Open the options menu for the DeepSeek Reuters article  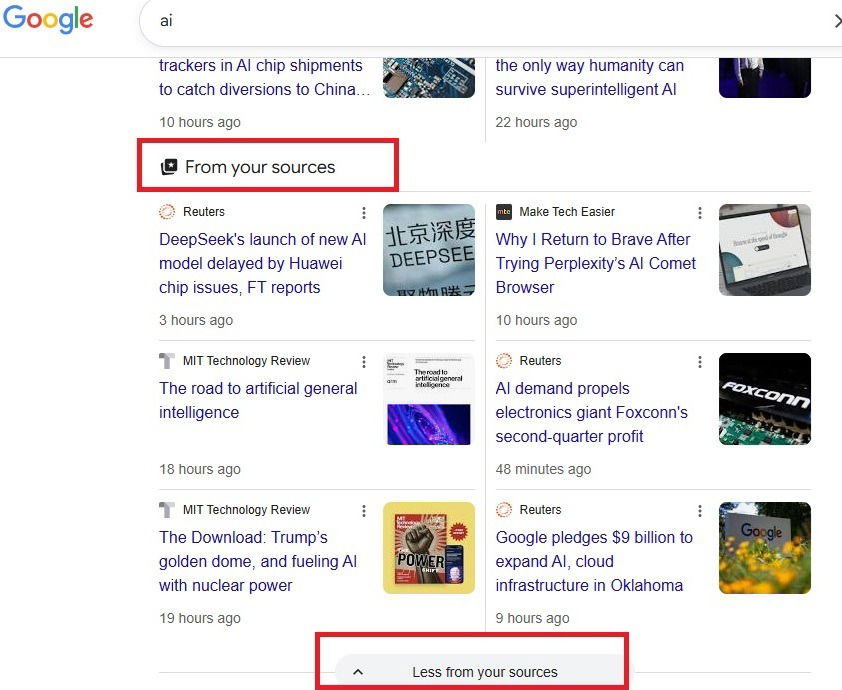pyautogui.click(x=364, y=213)
